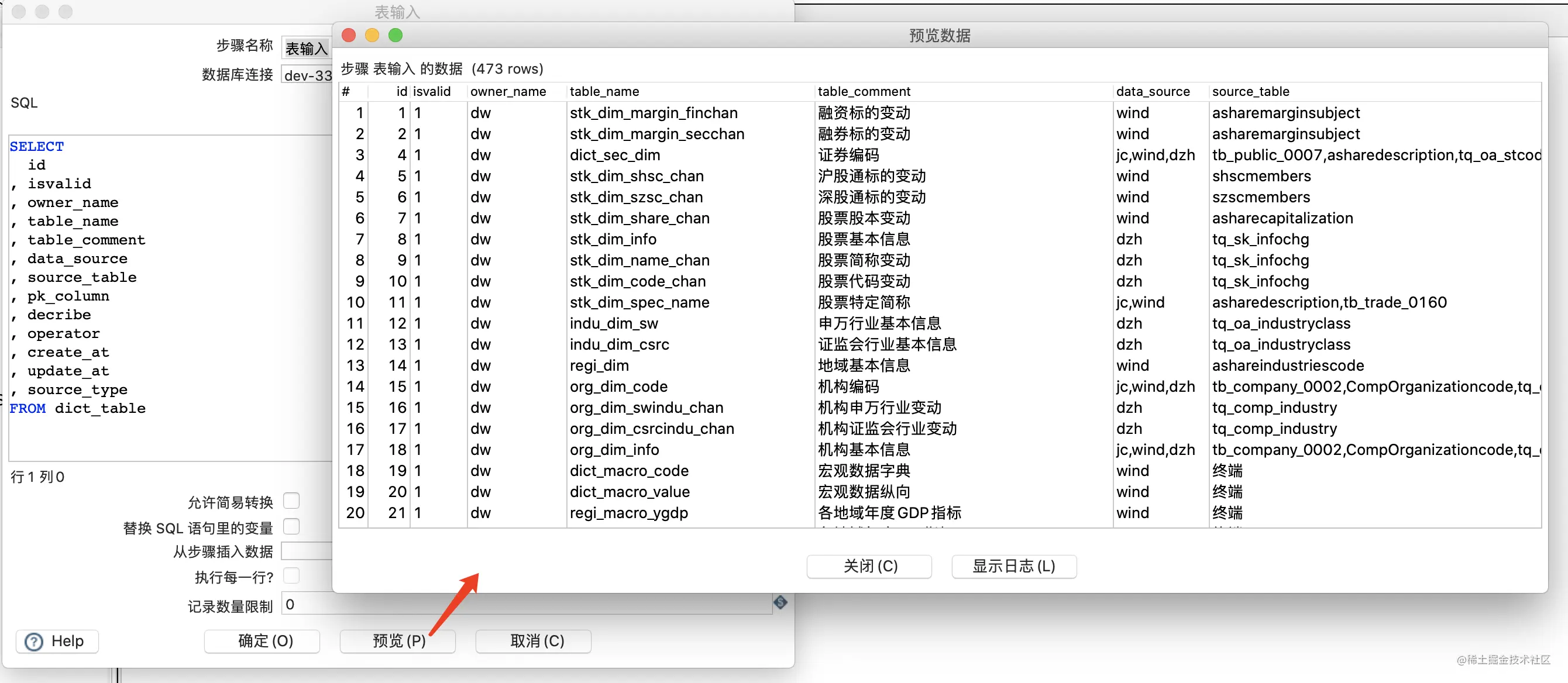Open the 从步骤插入数据 dropdown

point(307,551)
